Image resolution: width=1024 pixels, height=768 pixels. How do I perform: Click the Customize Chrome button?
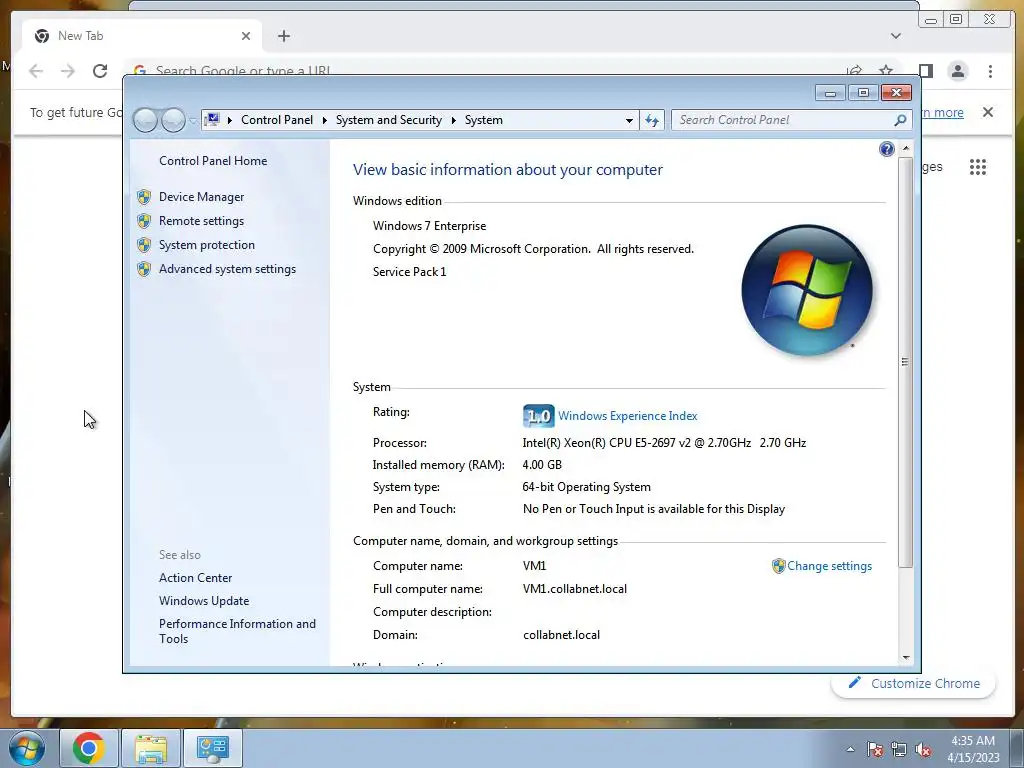coord(914,683)
